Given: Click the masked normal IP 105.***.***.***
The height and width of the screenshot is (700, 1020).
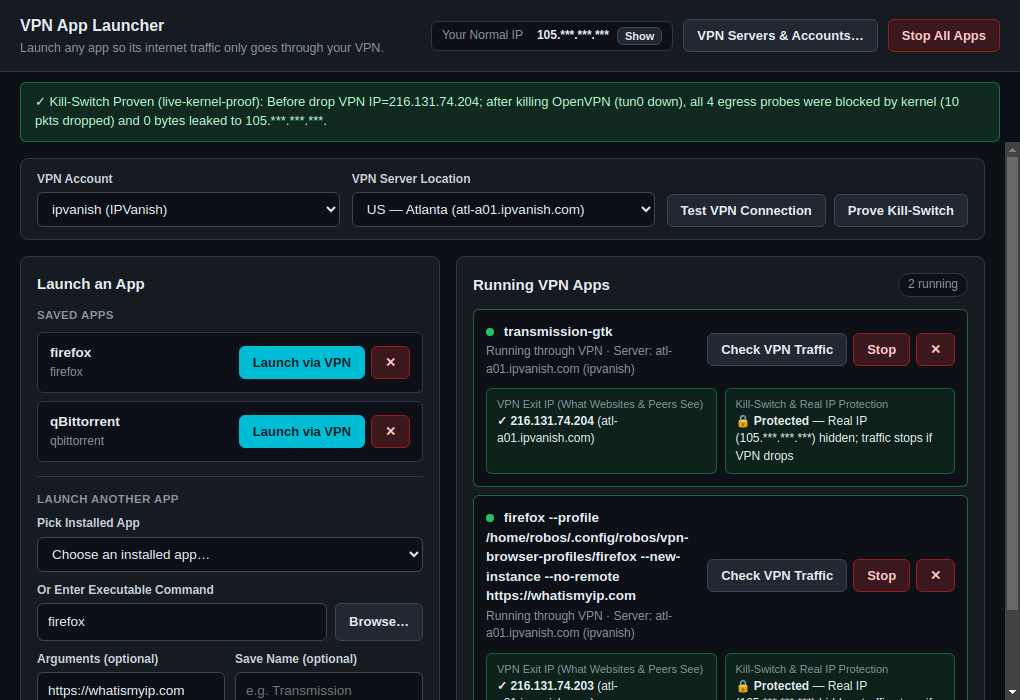Looking at the screenshot, I should click(572, 35).
